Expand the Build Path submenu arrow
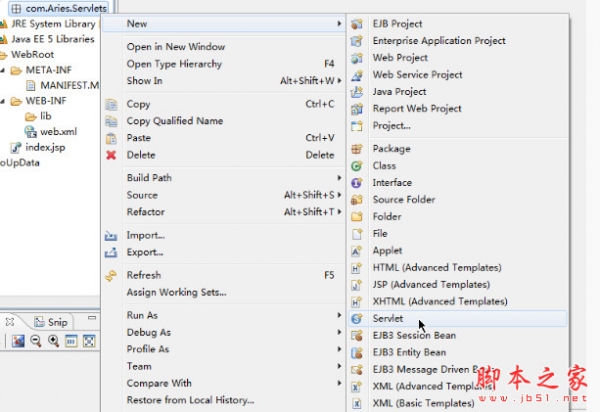The image size is (600, 412). pos(339,178)
